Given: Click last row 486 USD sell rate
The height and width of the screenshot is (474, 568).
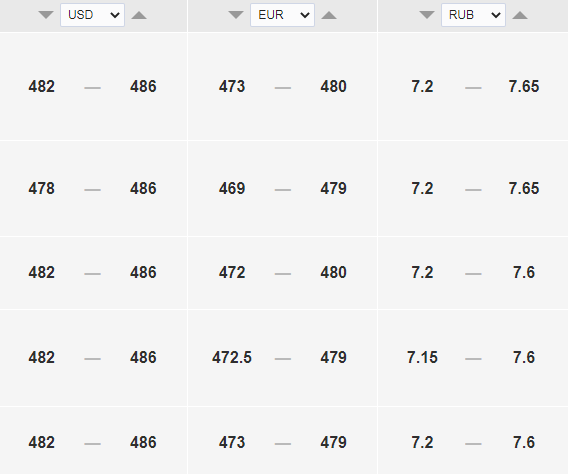Looking at the screenshot, I should 143,442.
